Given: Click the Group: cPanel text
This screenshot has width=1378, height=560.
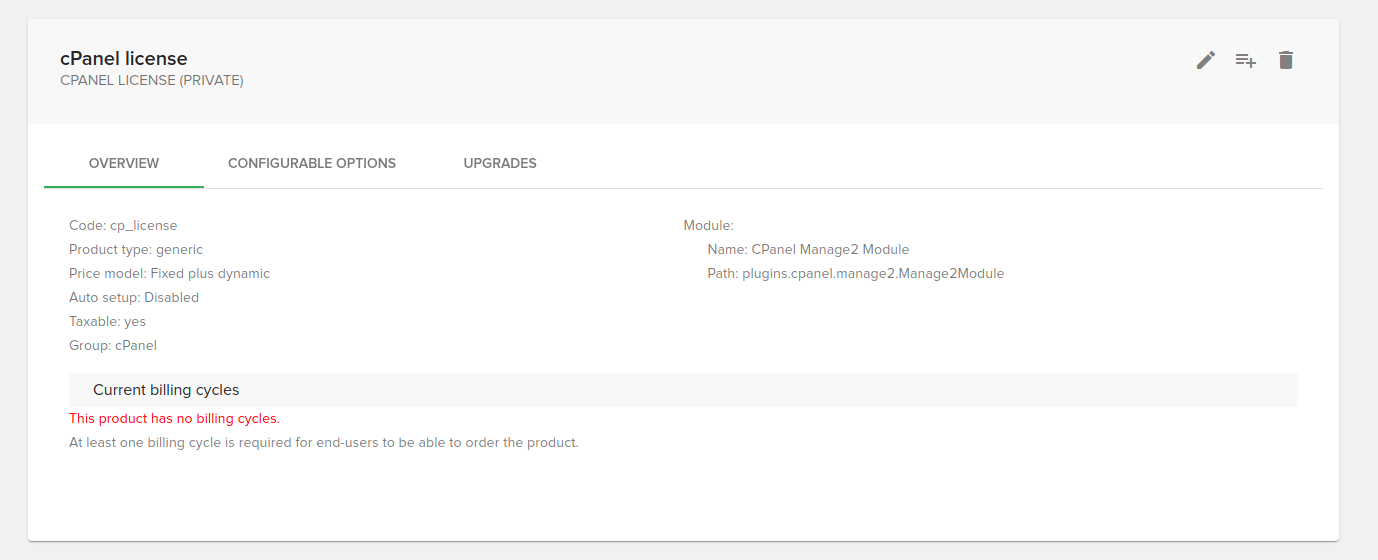Looking at the screenshot, I should coord(113,346).
